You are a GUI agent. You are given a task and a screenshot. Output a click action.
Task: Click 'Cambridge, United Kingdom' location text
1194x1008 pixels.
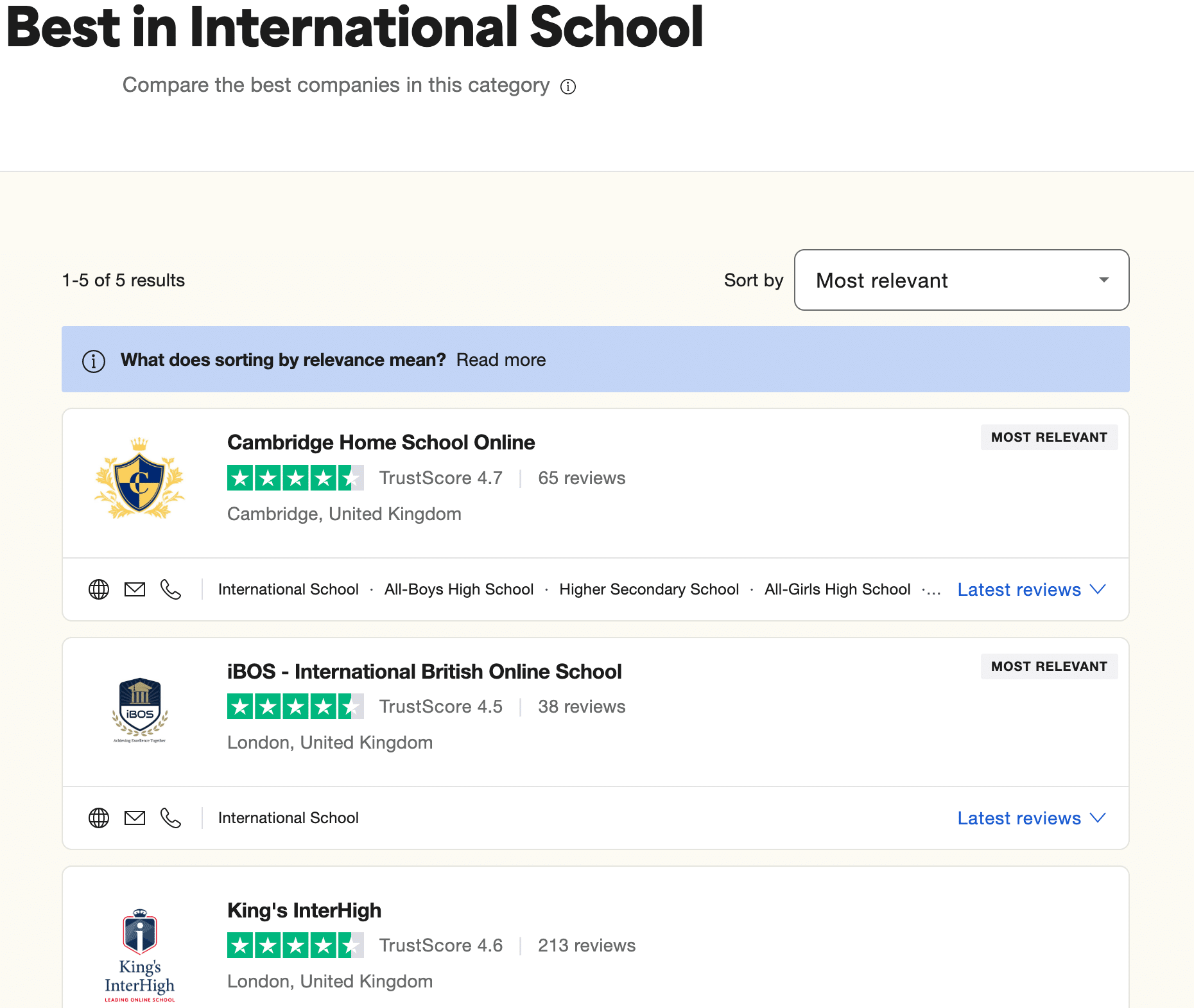344,514
